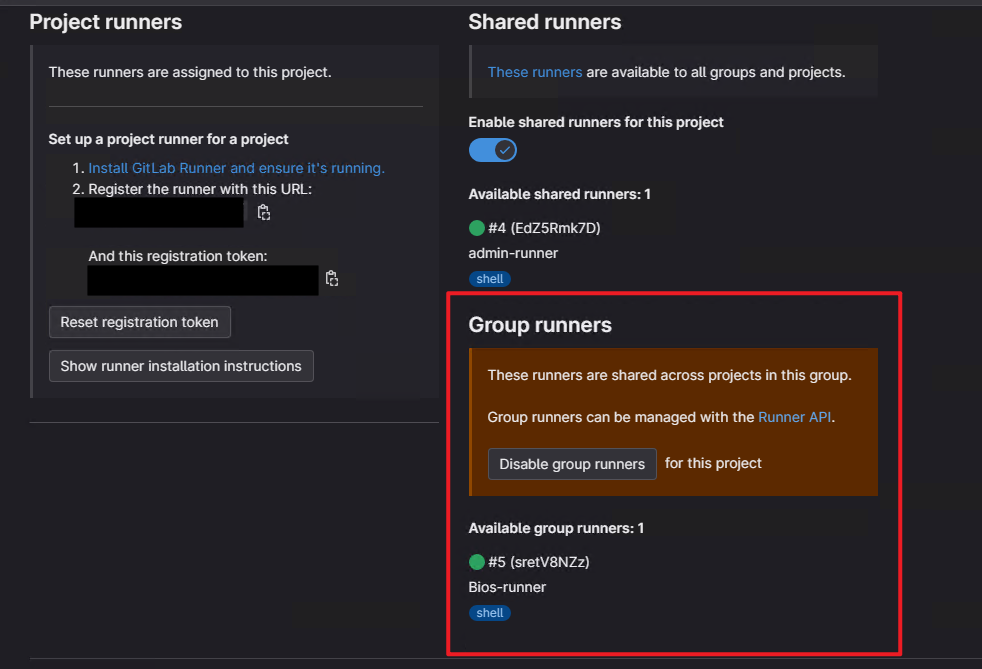Copy the registration token
Image resolution: width=982 pixels, height=669 pixels.
point(332,278)
